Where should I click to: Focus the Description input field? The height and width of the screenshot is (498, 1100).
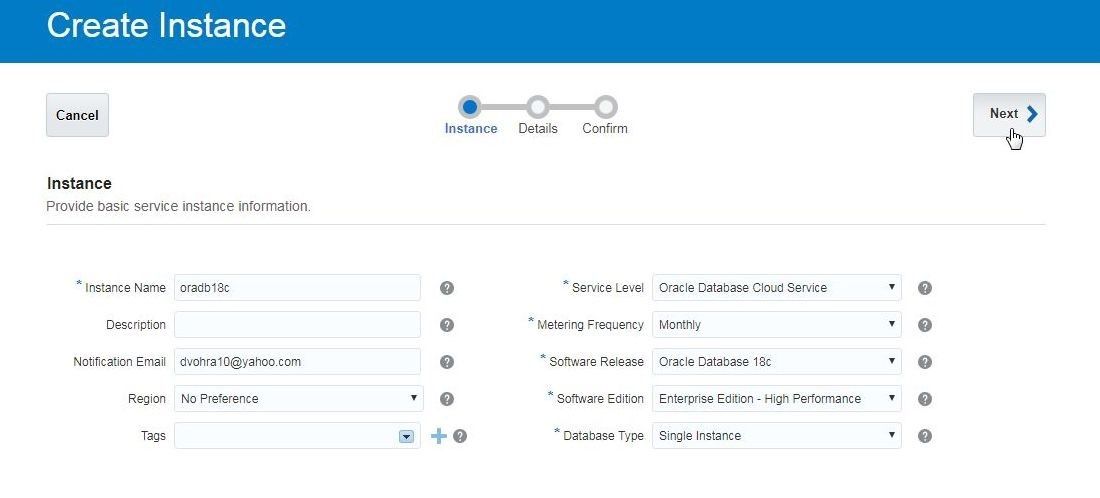(297, 325)
